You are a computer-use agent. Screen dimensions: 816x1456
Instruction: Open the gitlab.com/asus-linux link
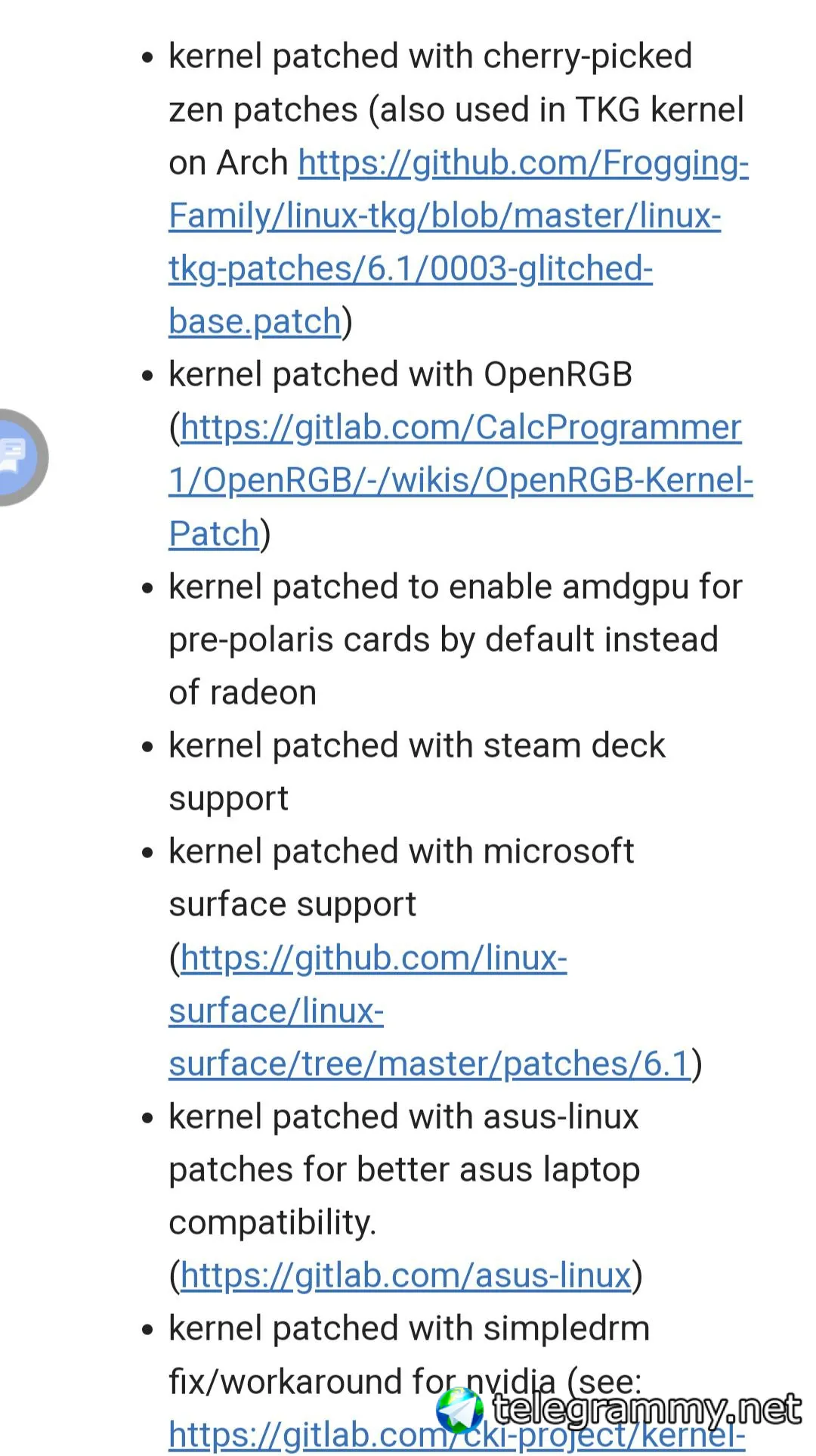tap(406, 1275)
